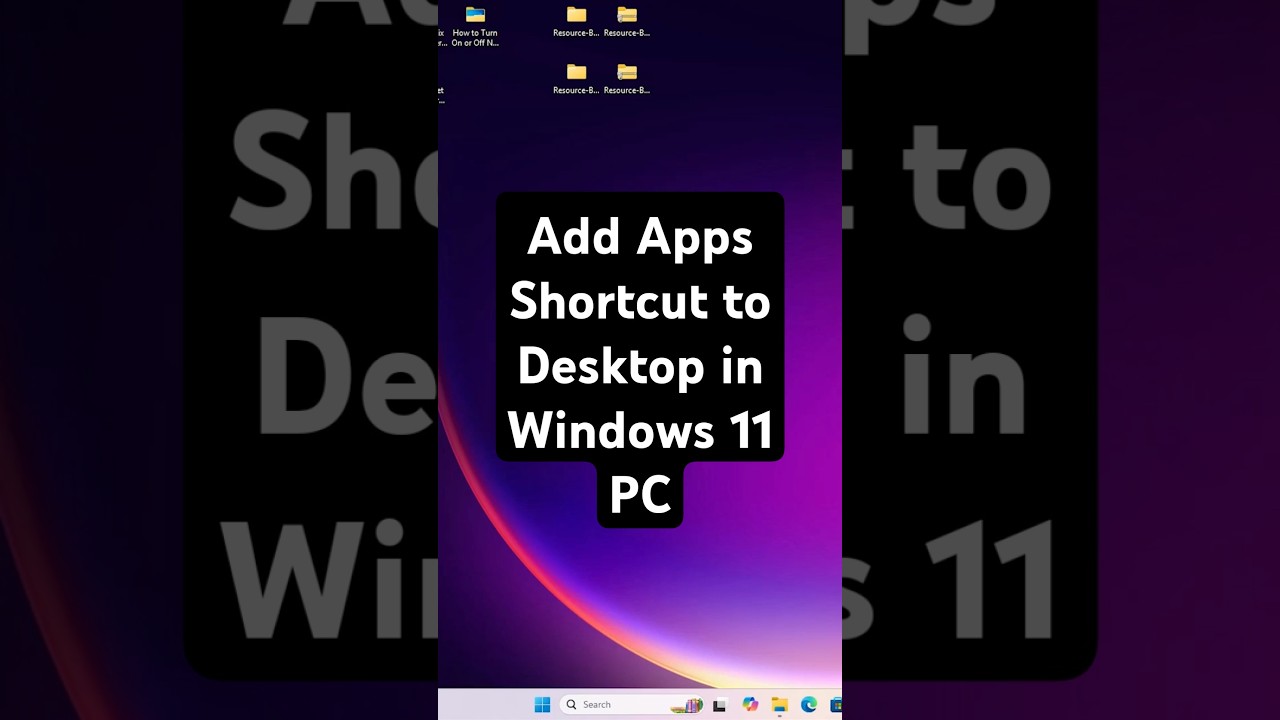1280x720 pixels.
Task: Click the magnifier icon in the Search box
Action: [x=572, y=705]
